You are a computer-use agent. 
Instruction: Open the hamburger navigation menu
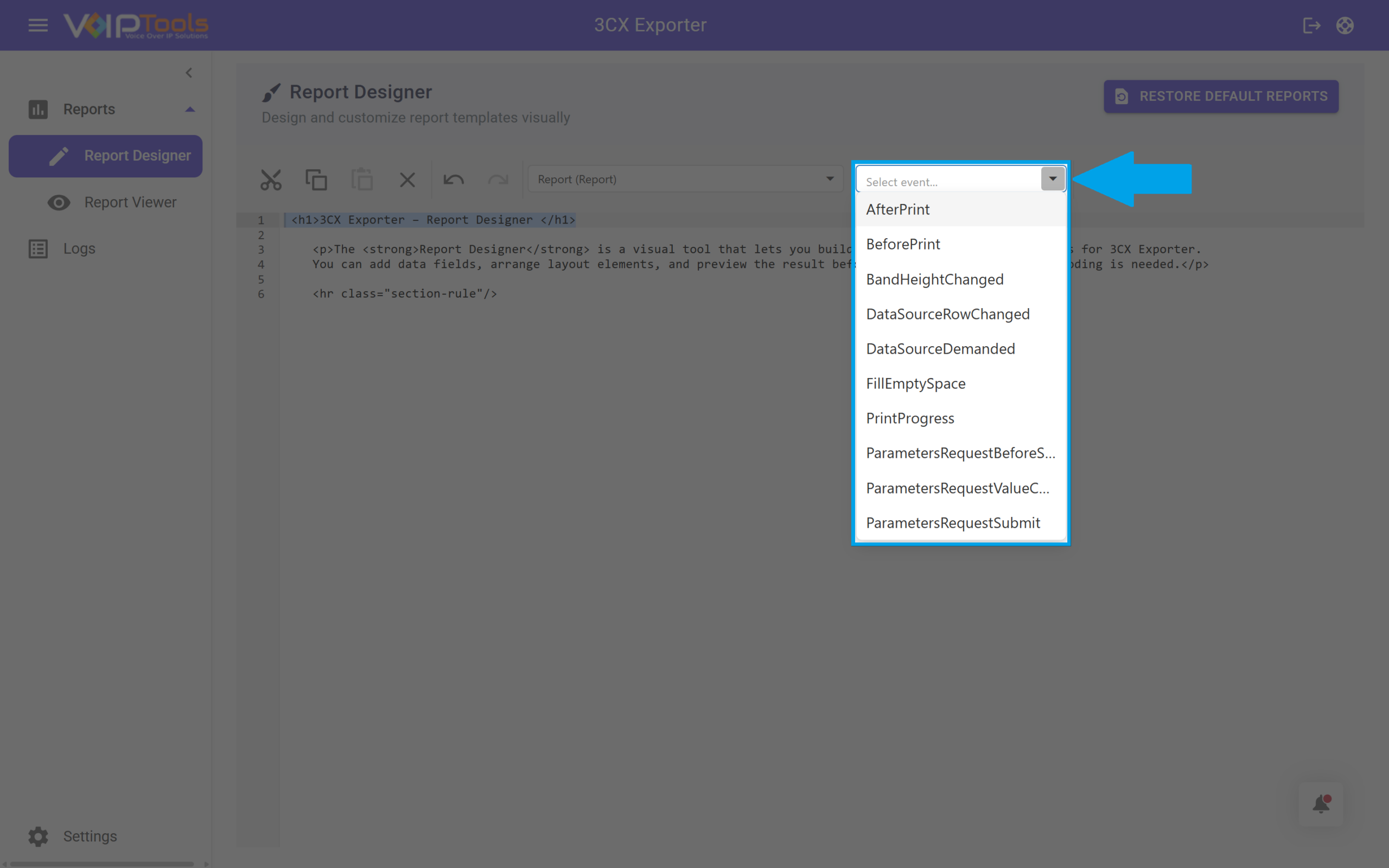coord(38,25)
